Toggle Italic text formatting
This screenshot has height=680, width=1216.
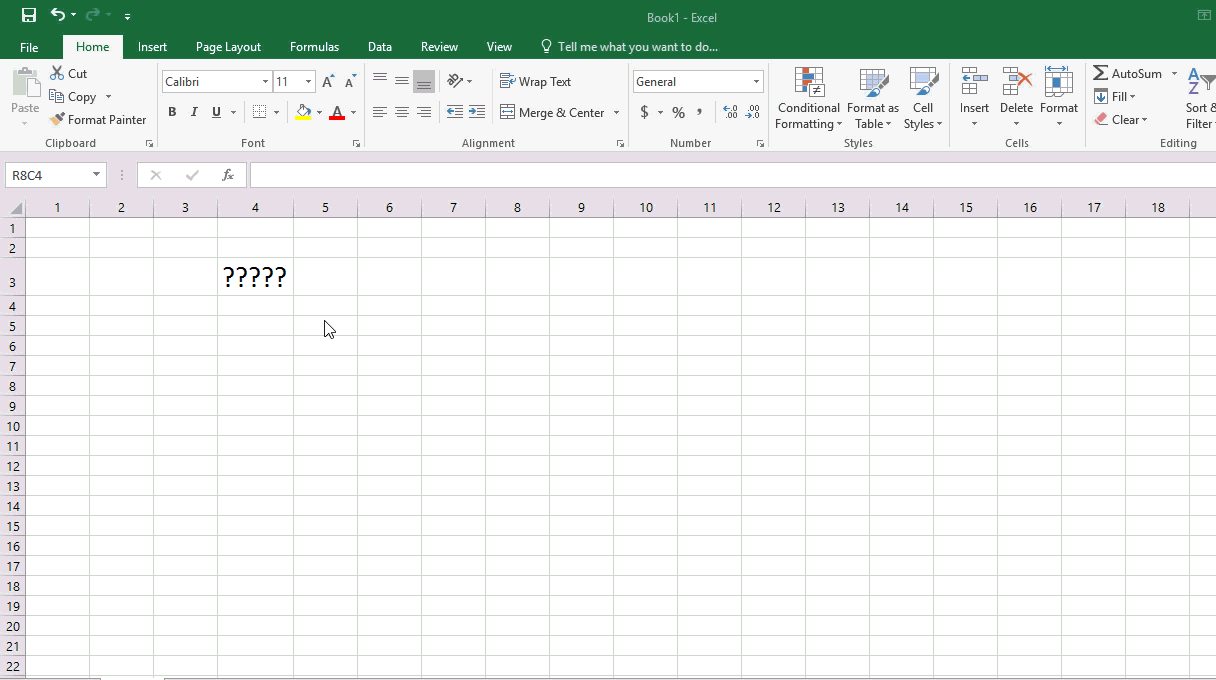pyautogui.click(x=194, y=112)
